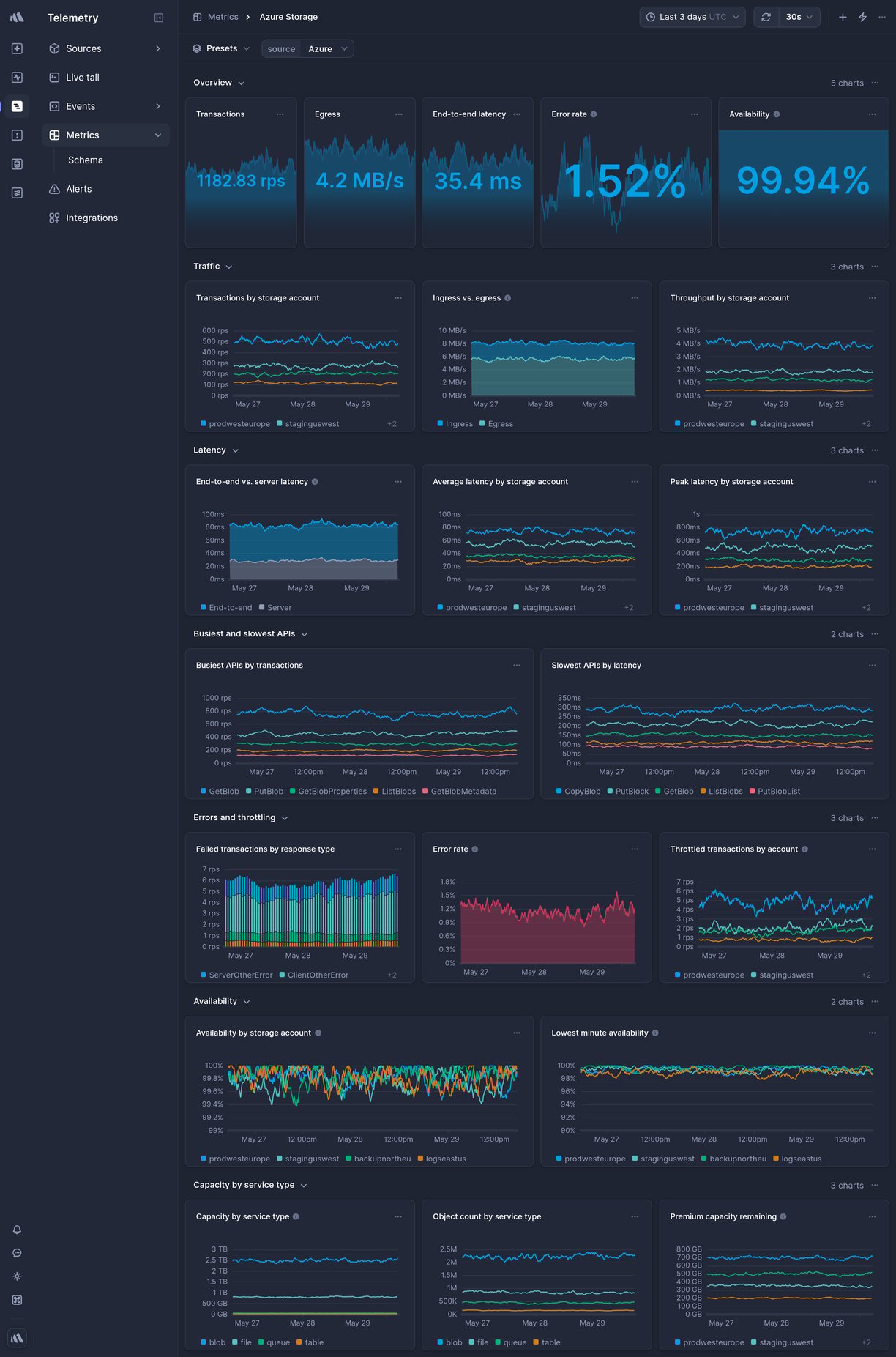The width and height of the screenshot is (896, 1357).
Task: Click the command key icon in left rail
Action: 17,1300
